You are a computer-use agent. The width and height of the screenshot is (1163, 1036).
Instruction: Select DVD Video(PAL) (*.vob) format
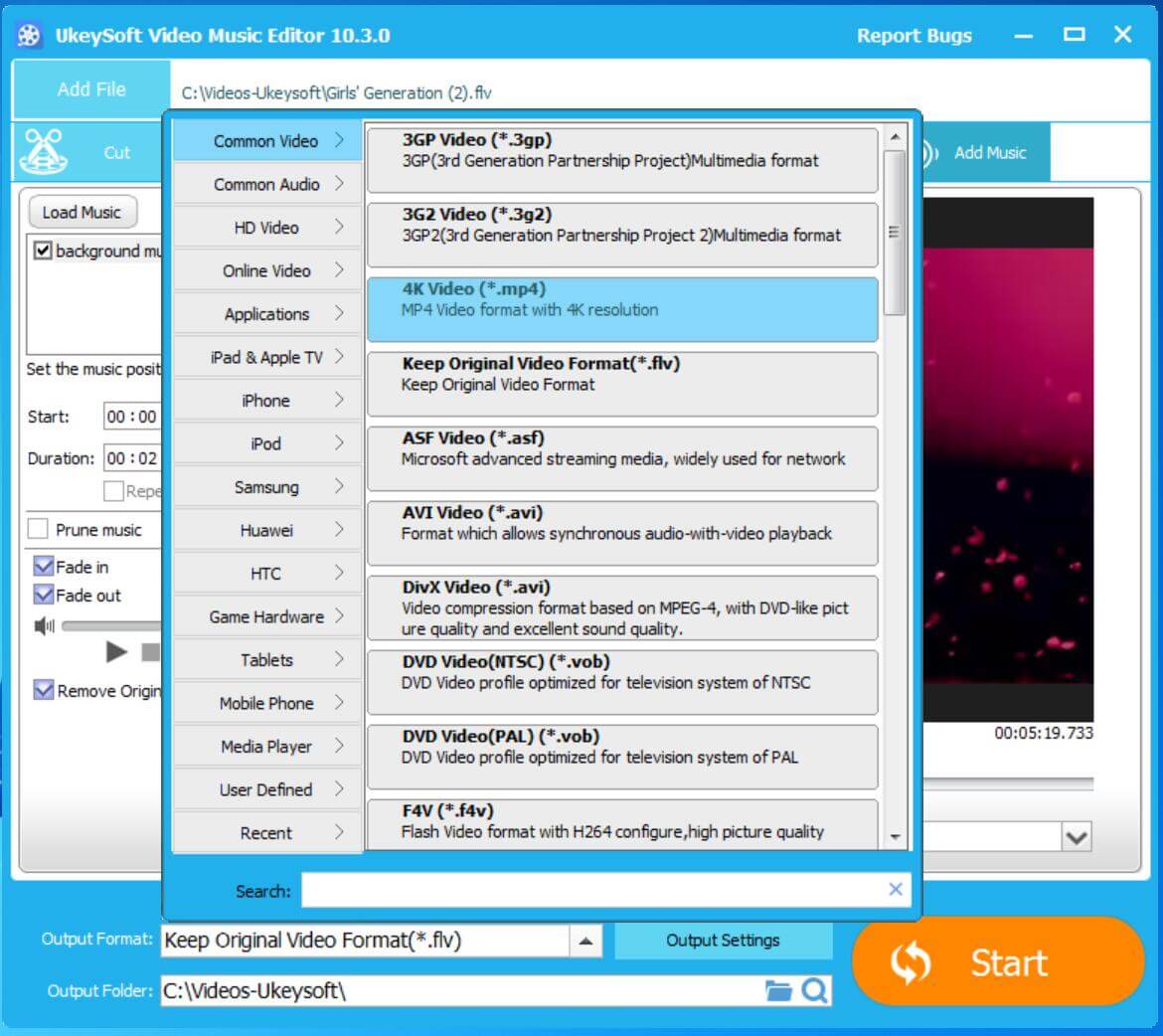click(622, 757)
